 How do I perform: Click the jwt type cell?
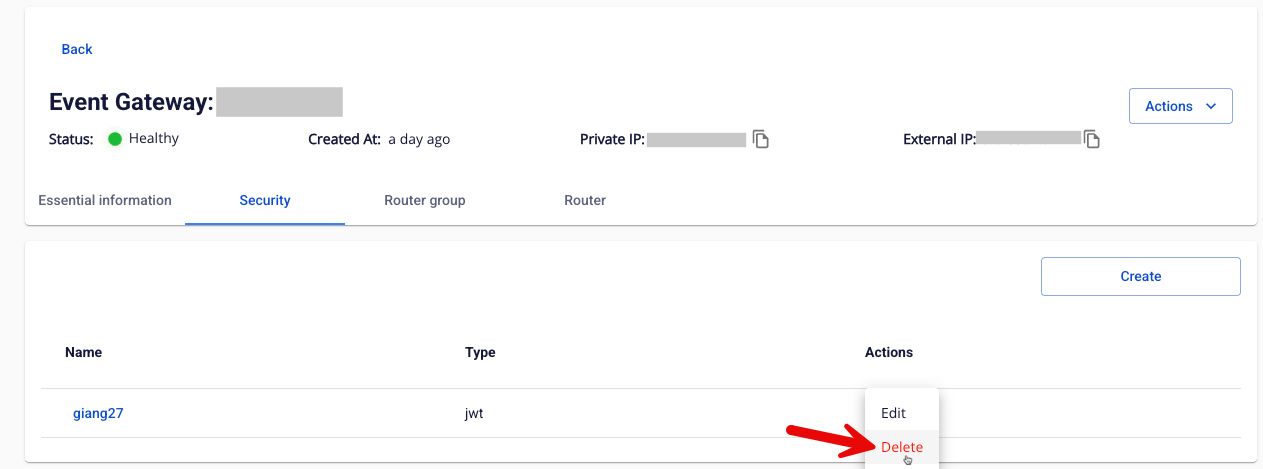pyautogui.click(x=474, y=413)
